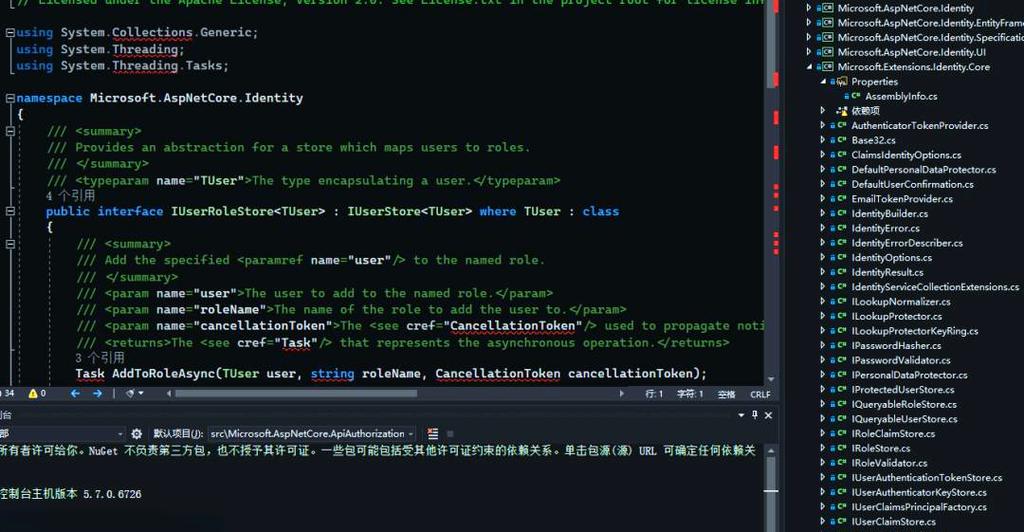Click the C# file icon beside Base32.cs
This screenshot has width=1024, height=532.
click(x=842, y=140)
